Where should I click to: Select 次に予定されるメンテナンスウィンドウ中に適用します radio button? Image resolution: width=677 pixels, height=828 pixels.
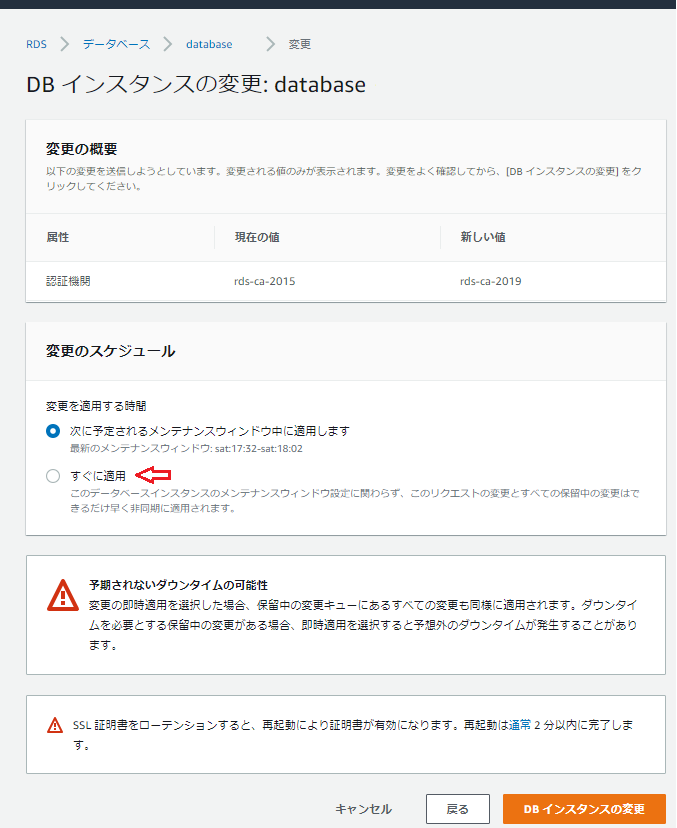pyautogui.click(x=53, y=431)
